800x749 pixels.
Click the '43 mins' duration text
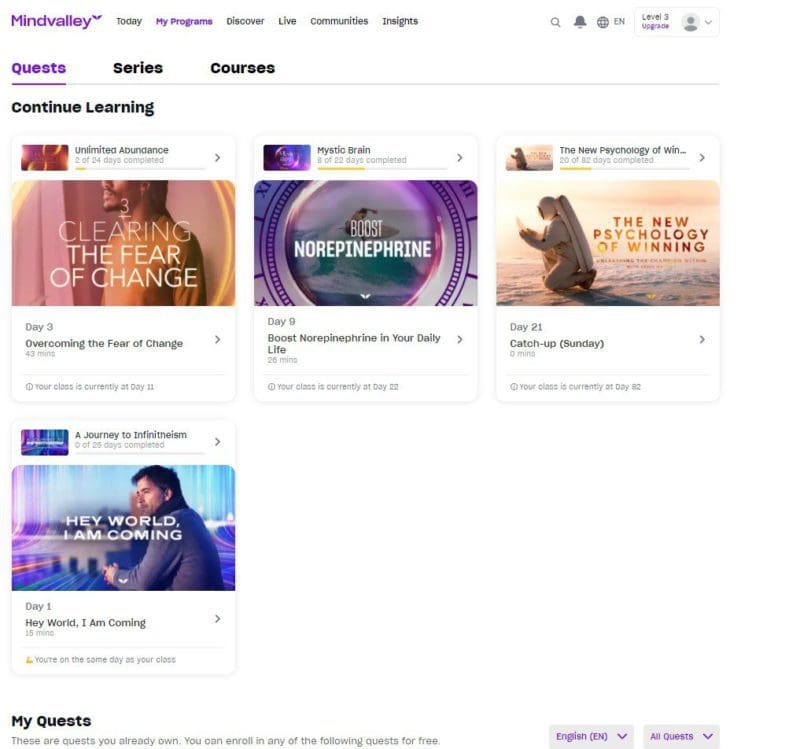pyautogui.click(x=40, y=354)
